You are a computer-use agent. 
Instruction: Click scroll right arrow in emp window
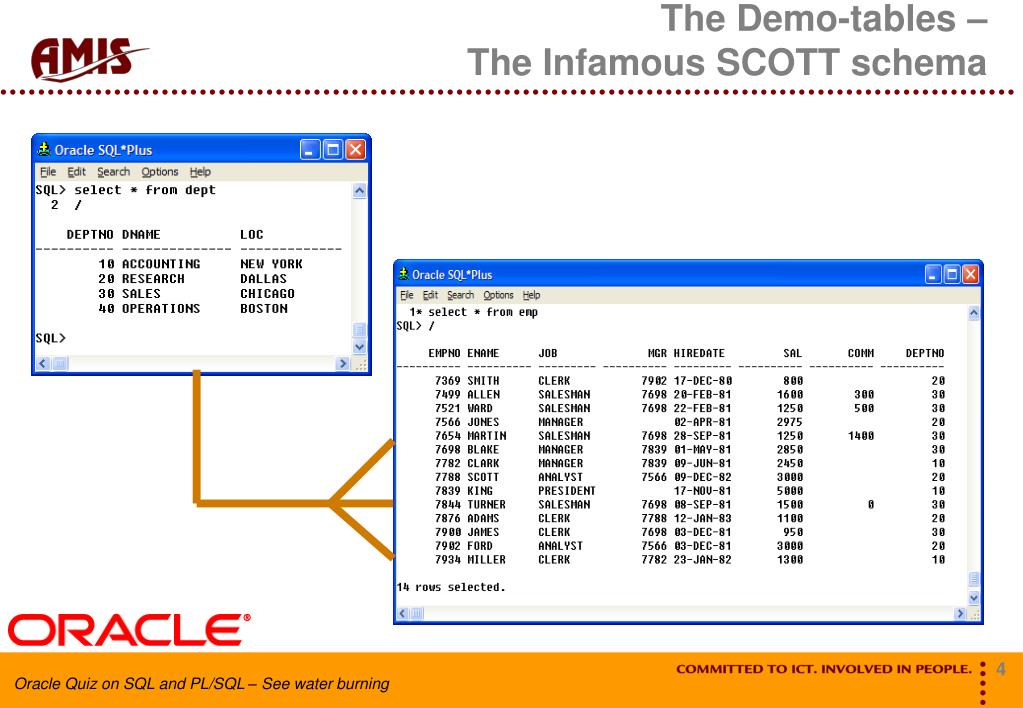click(960, 613)
